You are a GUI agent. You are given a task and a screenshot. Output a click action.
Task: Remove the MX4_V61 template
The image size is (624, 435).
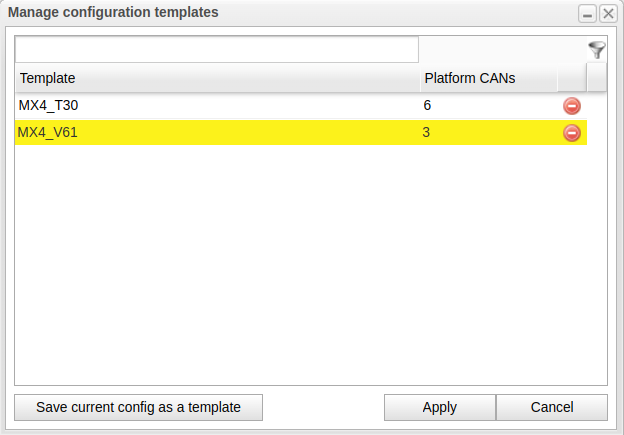tap(572, 132)
